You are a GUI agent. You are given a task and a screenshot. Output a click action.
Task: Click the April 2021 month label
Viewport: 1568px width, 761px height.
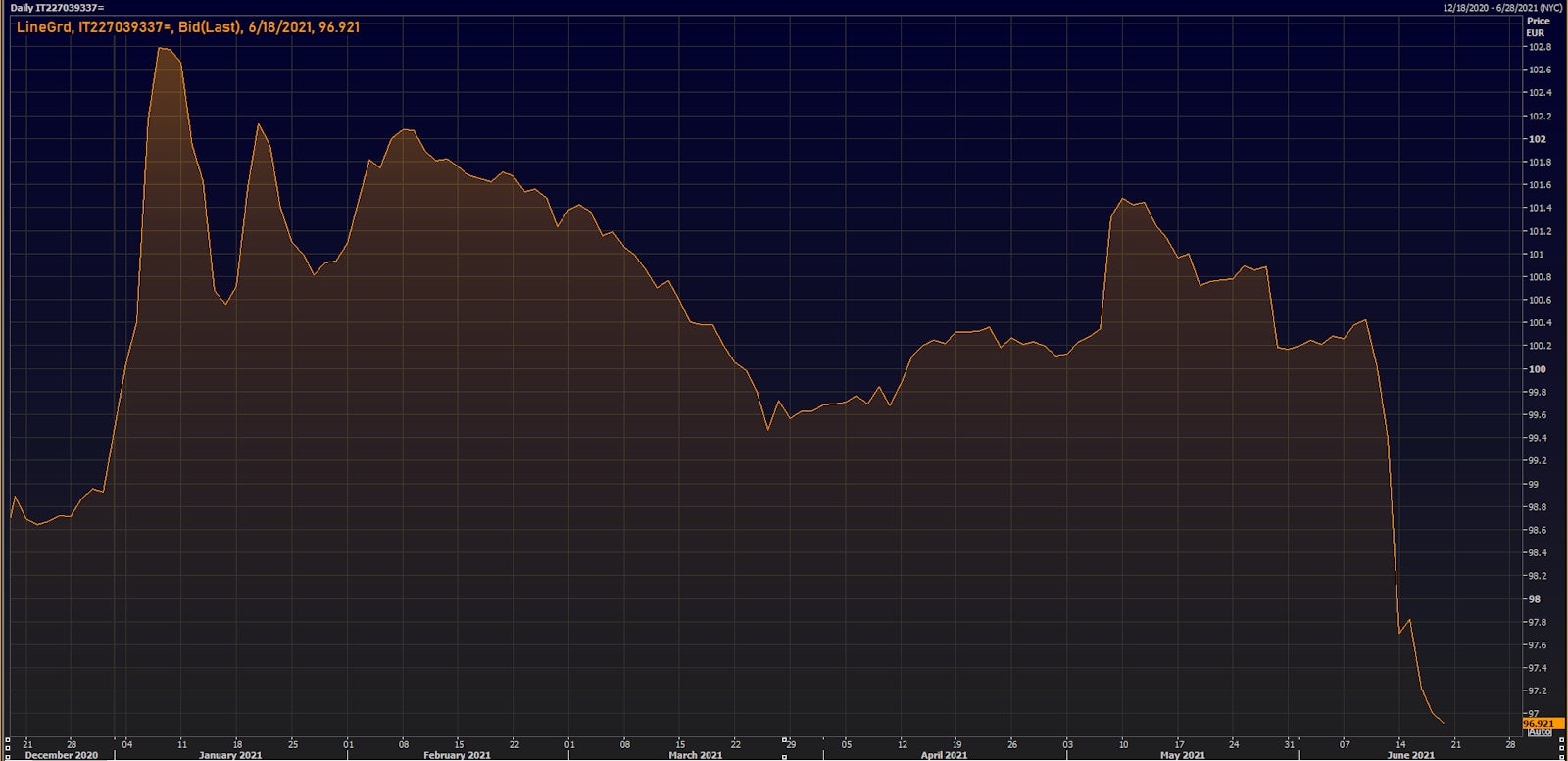click(944, 755)
